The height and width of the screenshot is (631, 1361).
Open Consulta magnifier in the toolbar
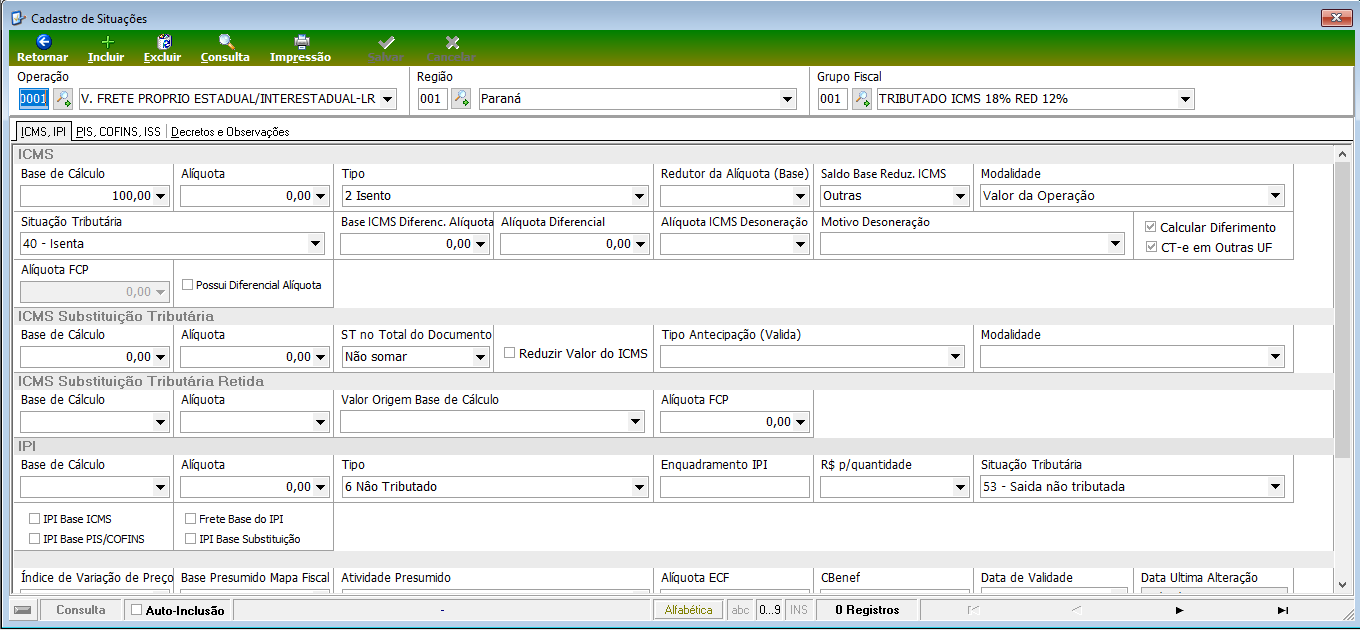[226, 42]
